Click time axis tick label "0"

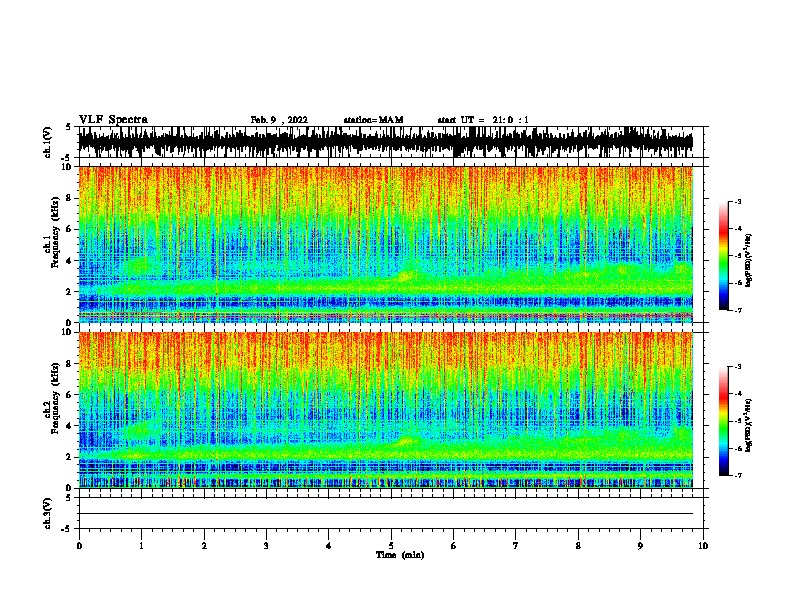point(79,545)
